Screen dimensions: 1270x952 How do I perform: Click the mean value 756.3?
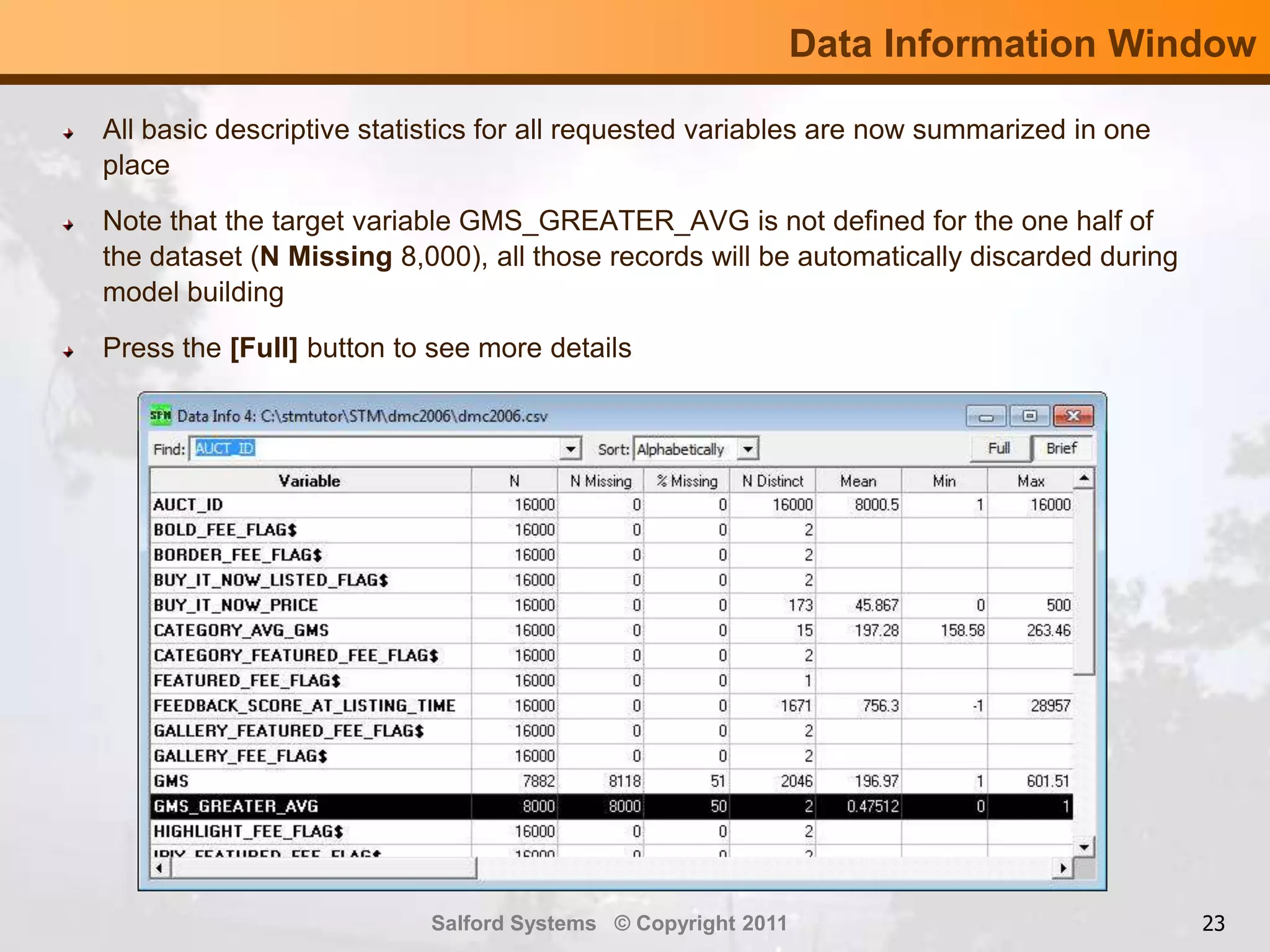click(881, 706)
